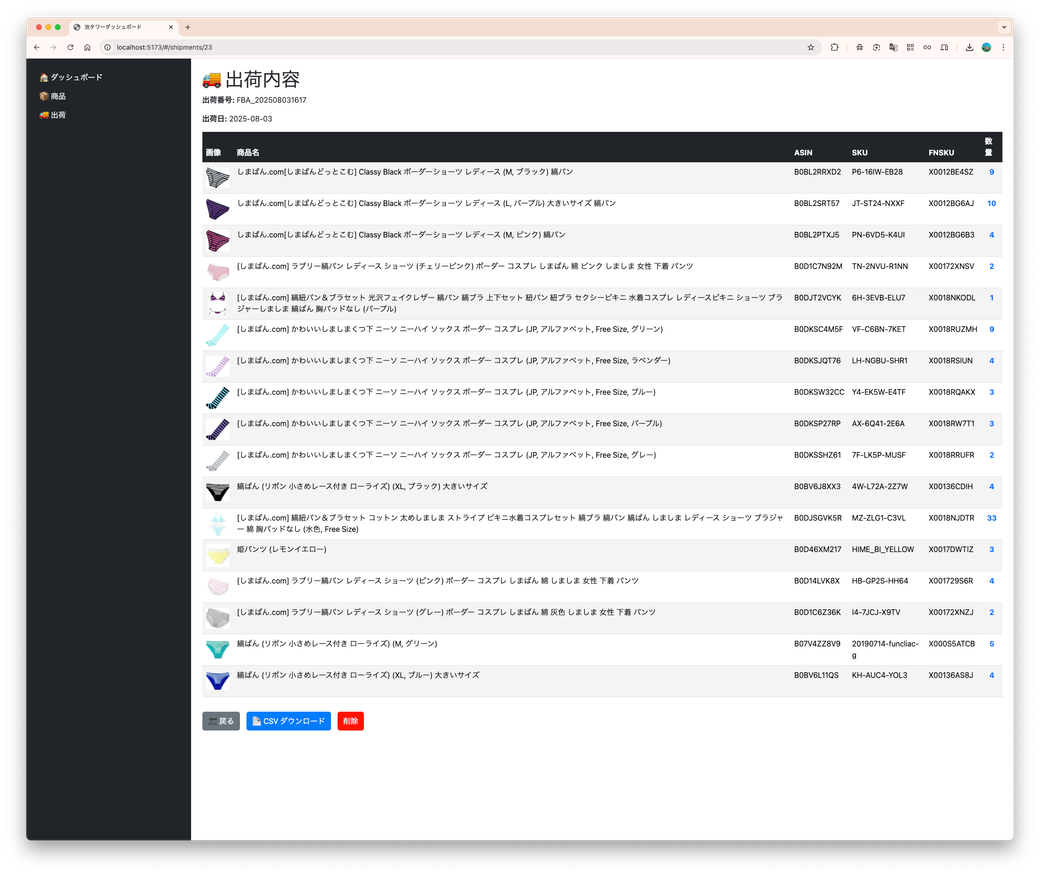The image size is (1040, 875).
Task: Click green knee socks thumbnail VF-C6BN-7KET
Action: point(218,335)
